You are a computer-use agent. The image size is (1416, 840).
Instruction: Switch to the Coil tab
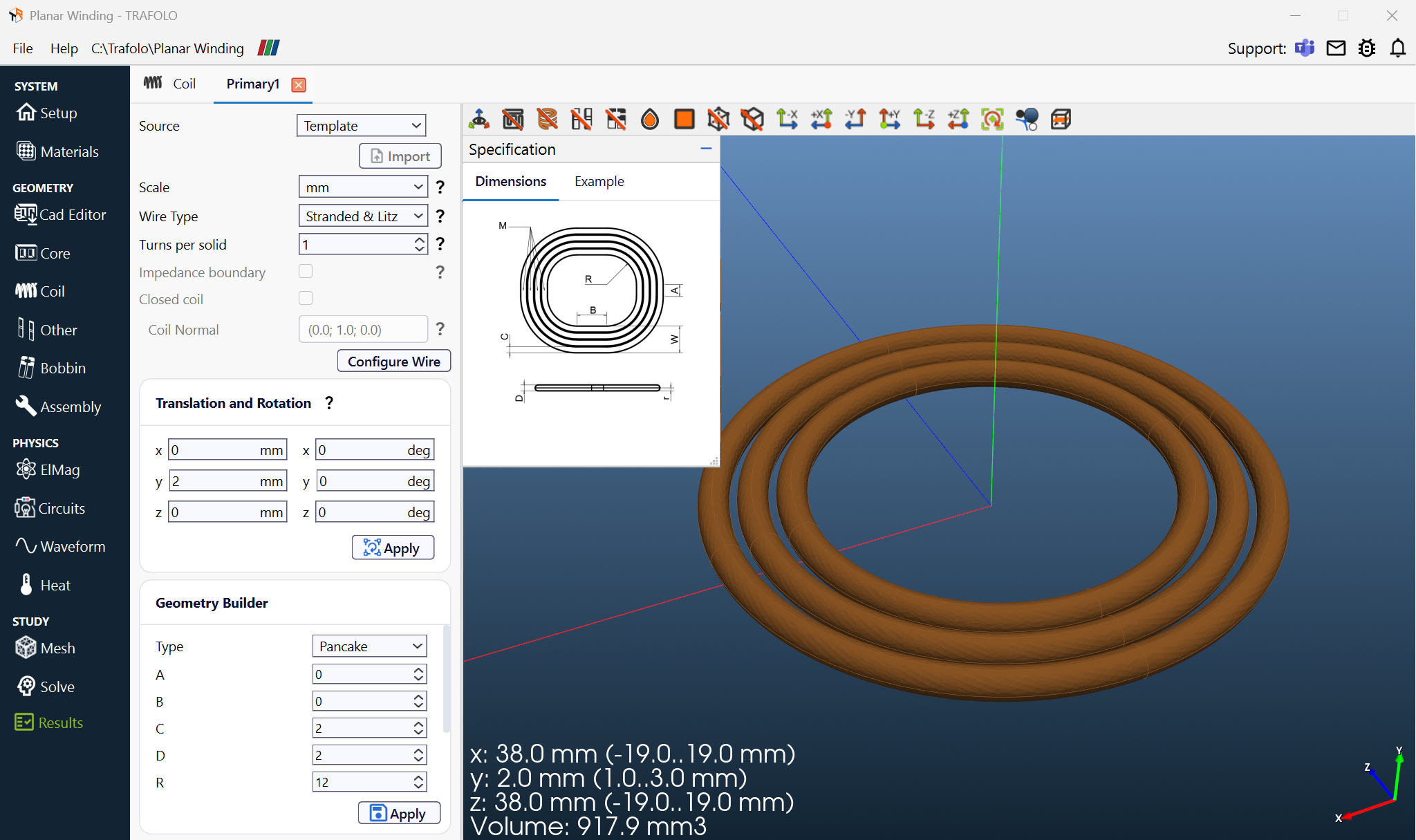click(x=170, y=84)
